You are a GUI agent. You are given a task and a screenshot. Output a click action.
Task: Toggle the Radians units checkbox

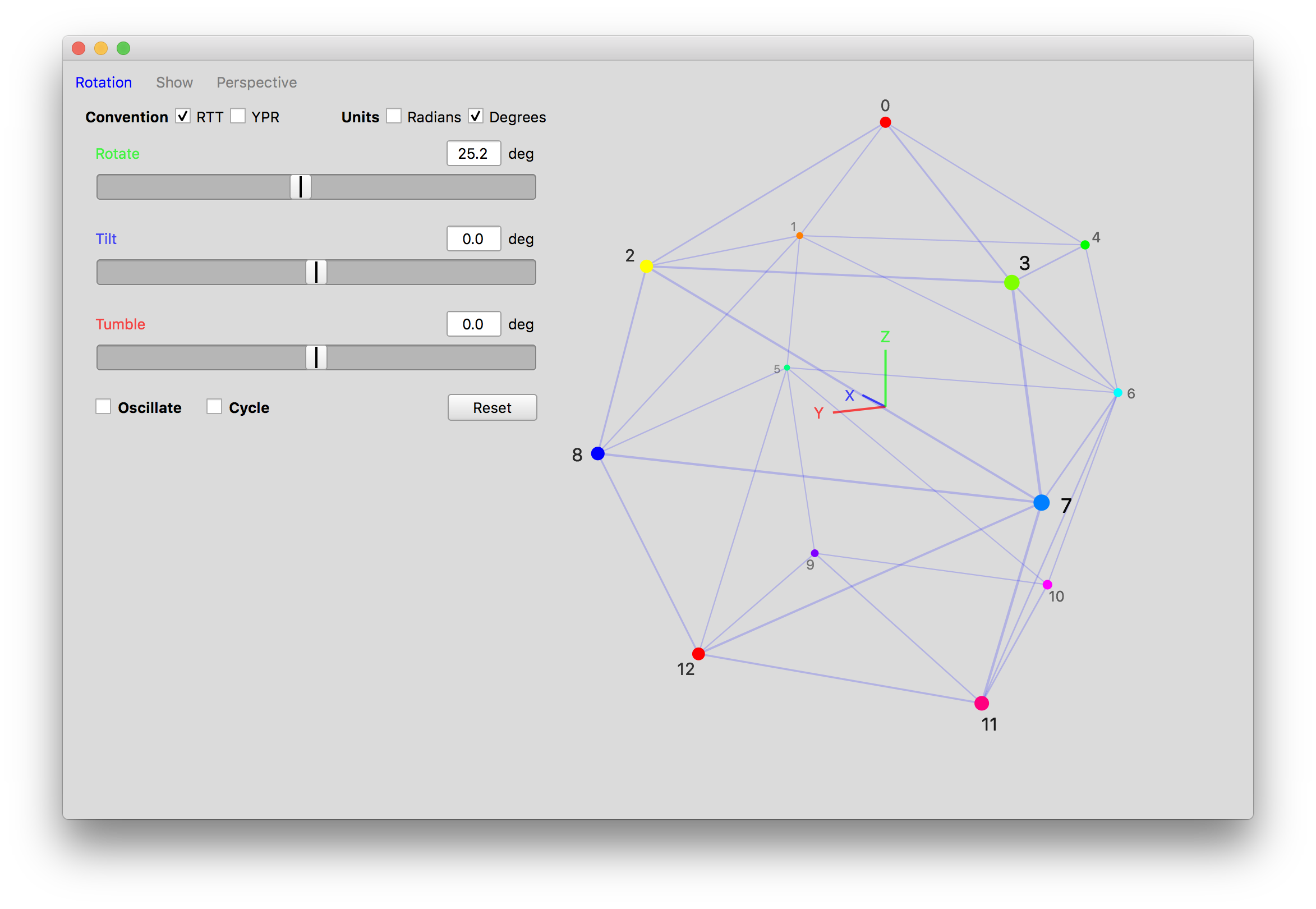(393, 116)
